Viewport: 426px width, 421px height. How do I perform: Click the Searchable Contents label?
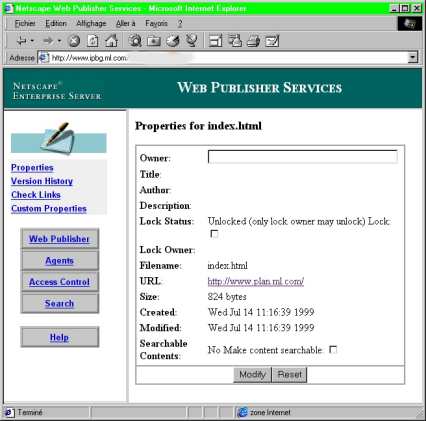164,350
